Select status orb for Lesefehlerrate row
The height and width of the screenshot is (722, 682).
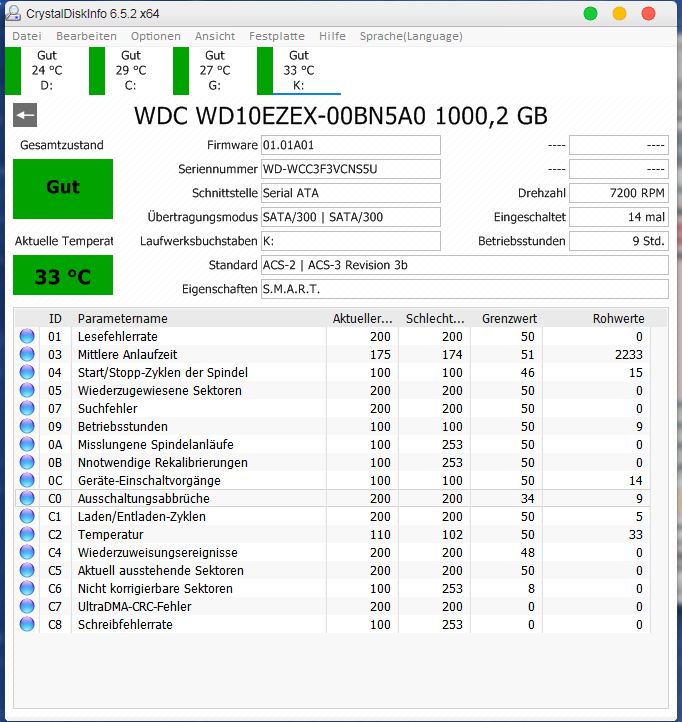click(27, 336)
